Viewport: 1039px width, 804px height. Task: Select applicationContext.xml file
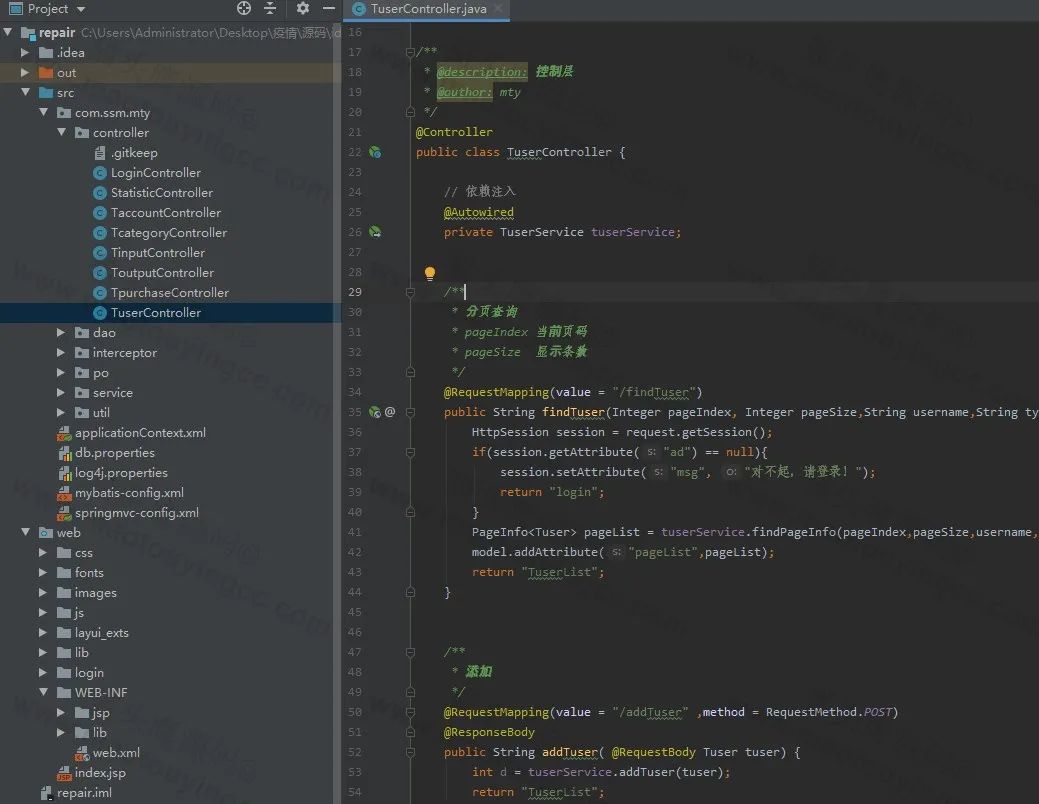140,433
